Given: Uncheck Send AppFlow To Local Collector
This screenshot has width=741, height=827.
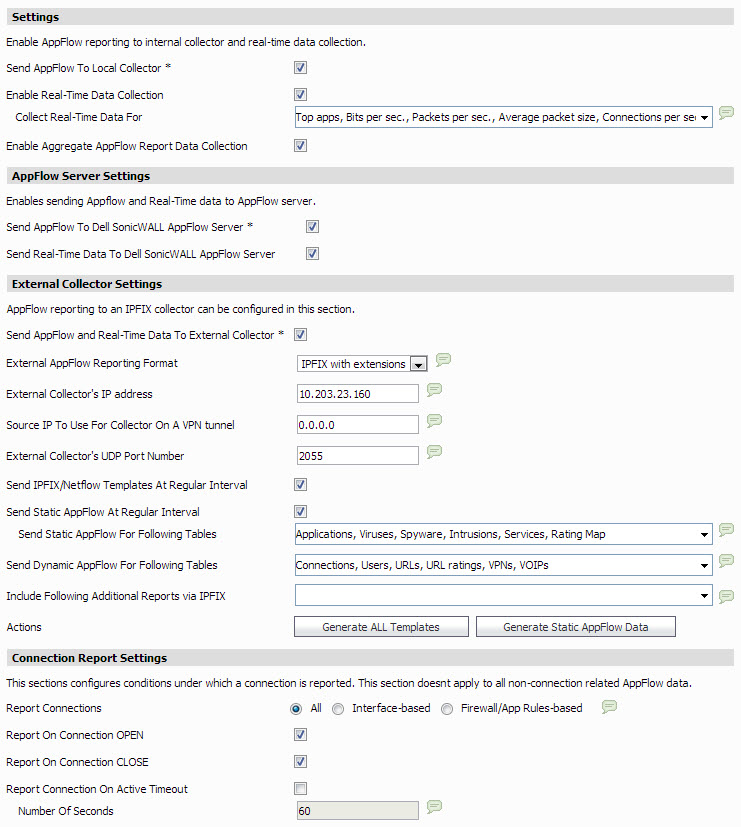Looking at the screenshot, I should coord(301,68).
